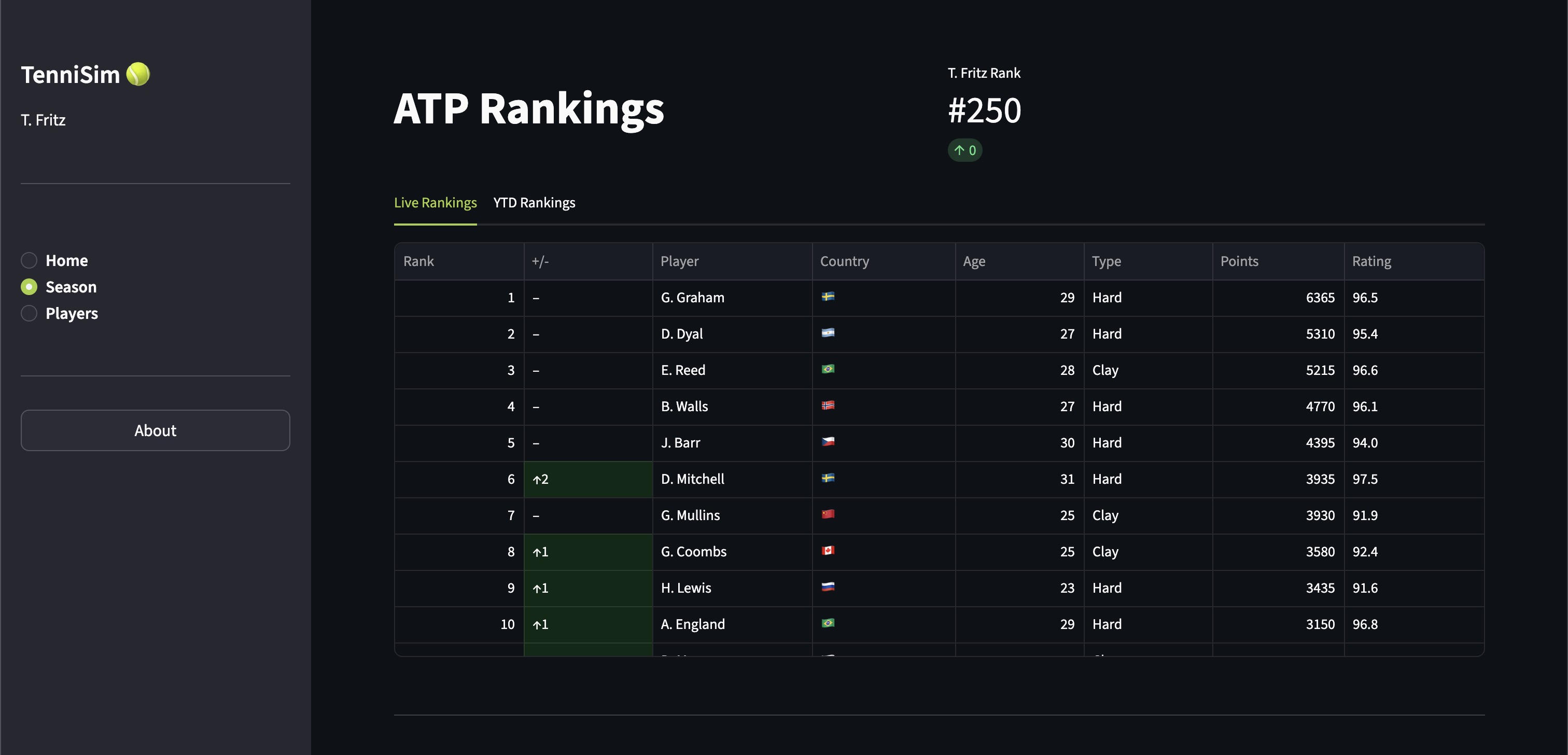Click D. Dyal's country flag icon

coord(828,333)
